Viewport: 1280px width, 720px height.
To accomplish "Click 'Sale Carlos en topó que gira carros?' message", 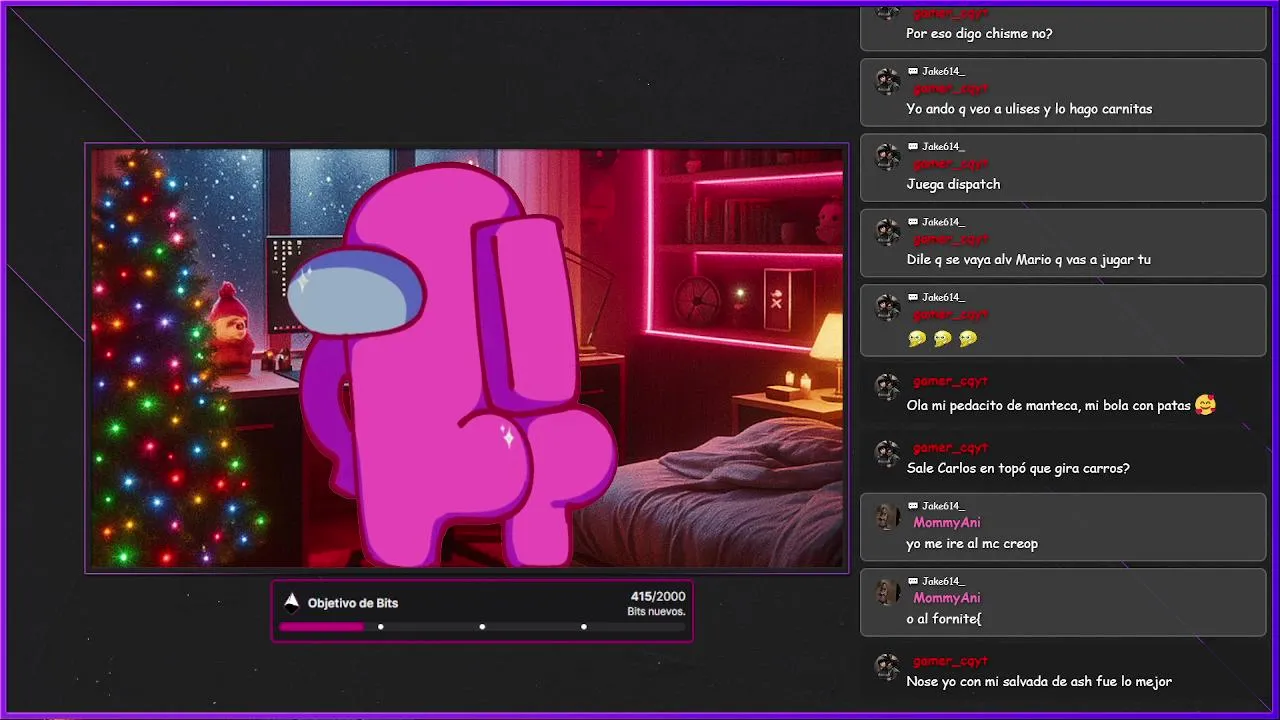I will tap(1018, 468).
